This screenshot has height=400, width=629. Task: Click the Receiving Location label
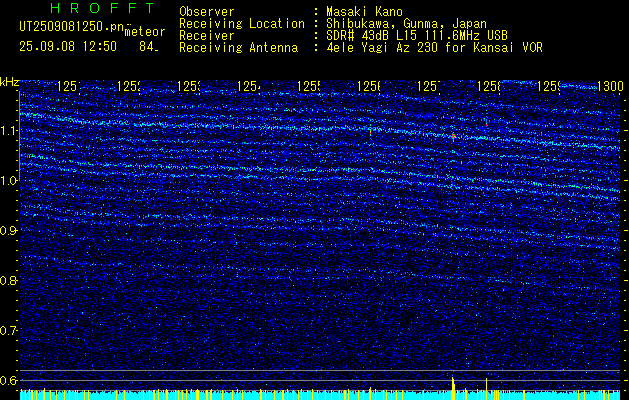[242, 24]
